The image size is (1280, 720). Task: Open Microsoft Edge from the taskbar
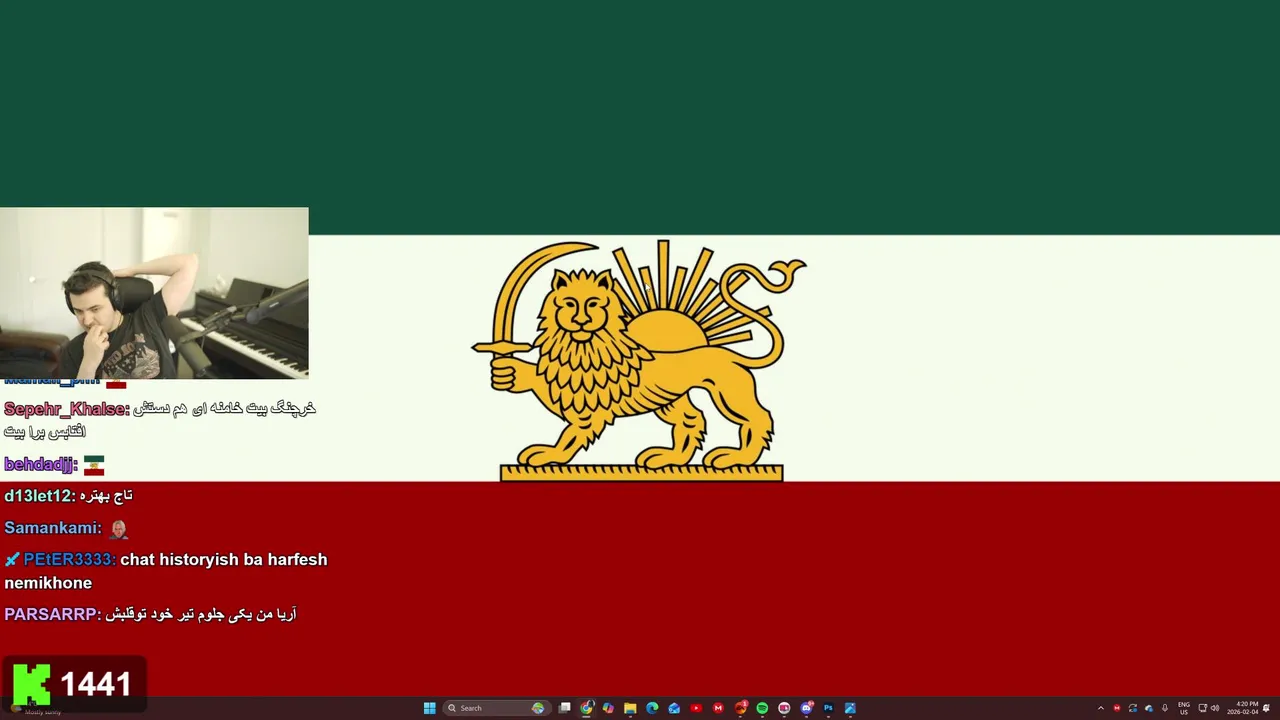[652, 708]
